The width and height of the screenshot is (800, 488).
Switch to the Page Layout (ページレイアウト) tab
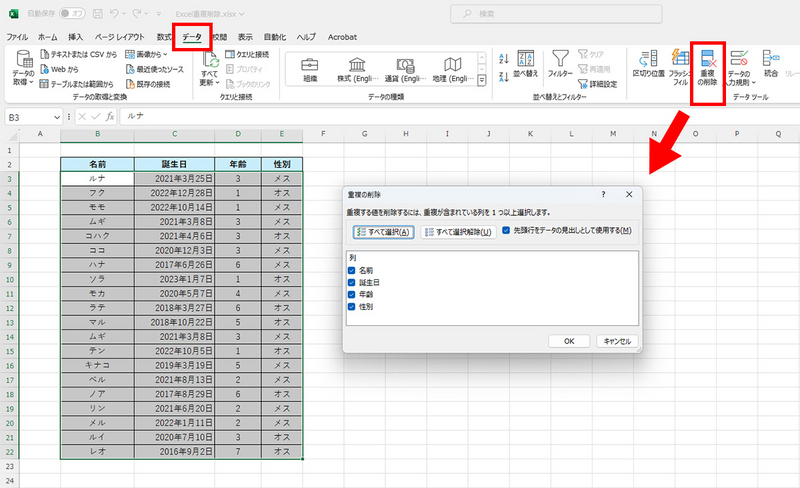119,37
